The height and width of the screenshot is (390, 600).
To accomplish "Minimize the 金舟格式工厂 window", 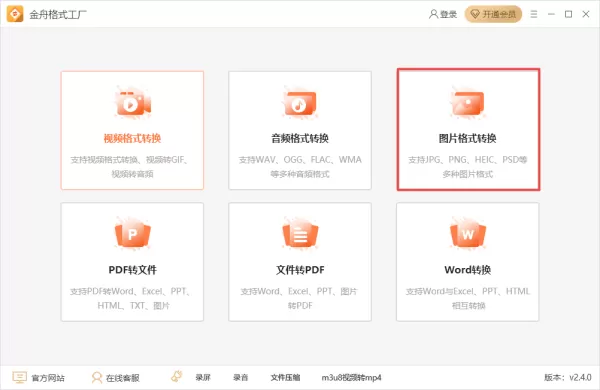I will (551, 14).
